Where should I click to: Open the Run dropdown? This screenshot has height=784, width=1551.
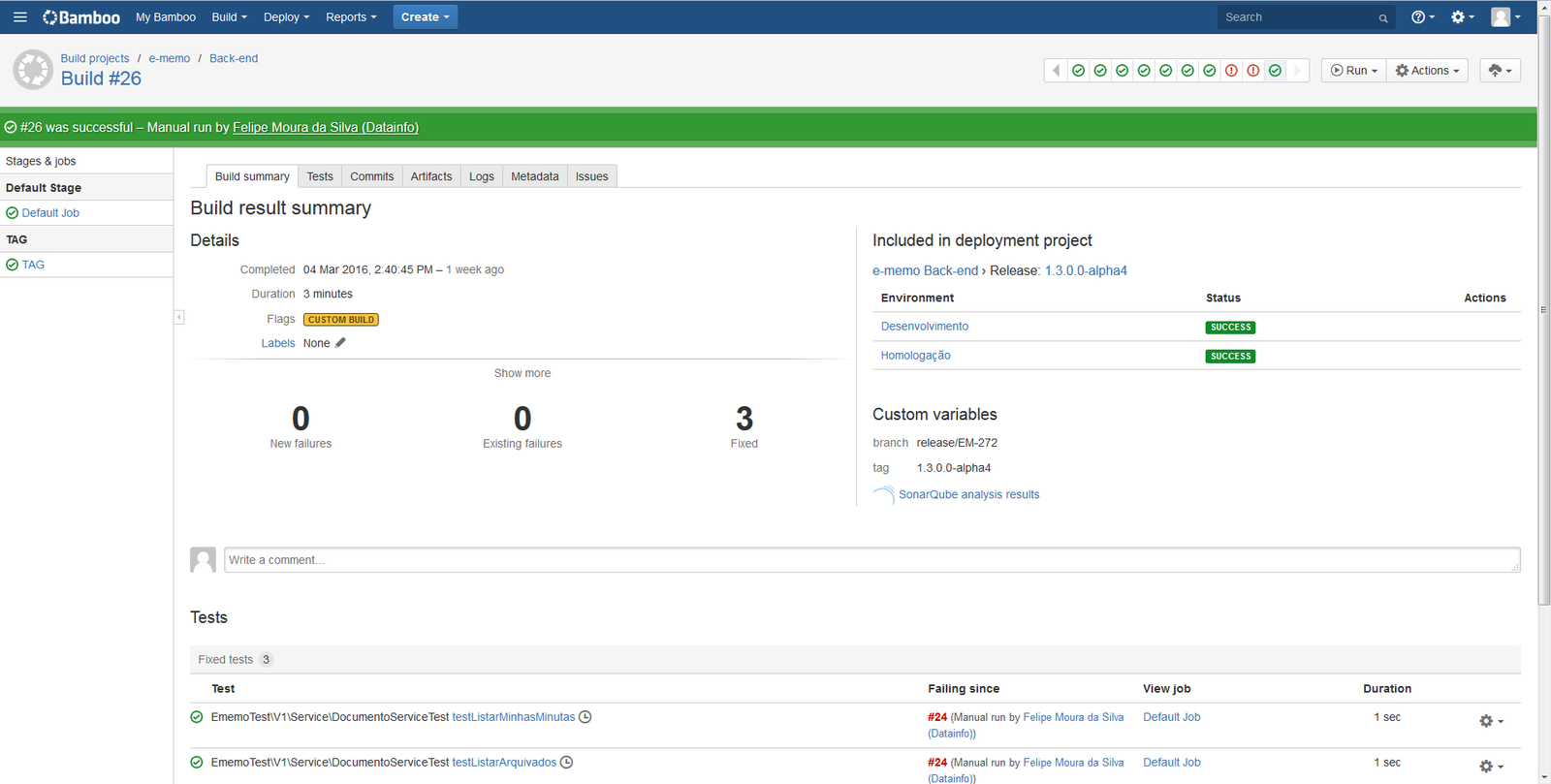1354,71
